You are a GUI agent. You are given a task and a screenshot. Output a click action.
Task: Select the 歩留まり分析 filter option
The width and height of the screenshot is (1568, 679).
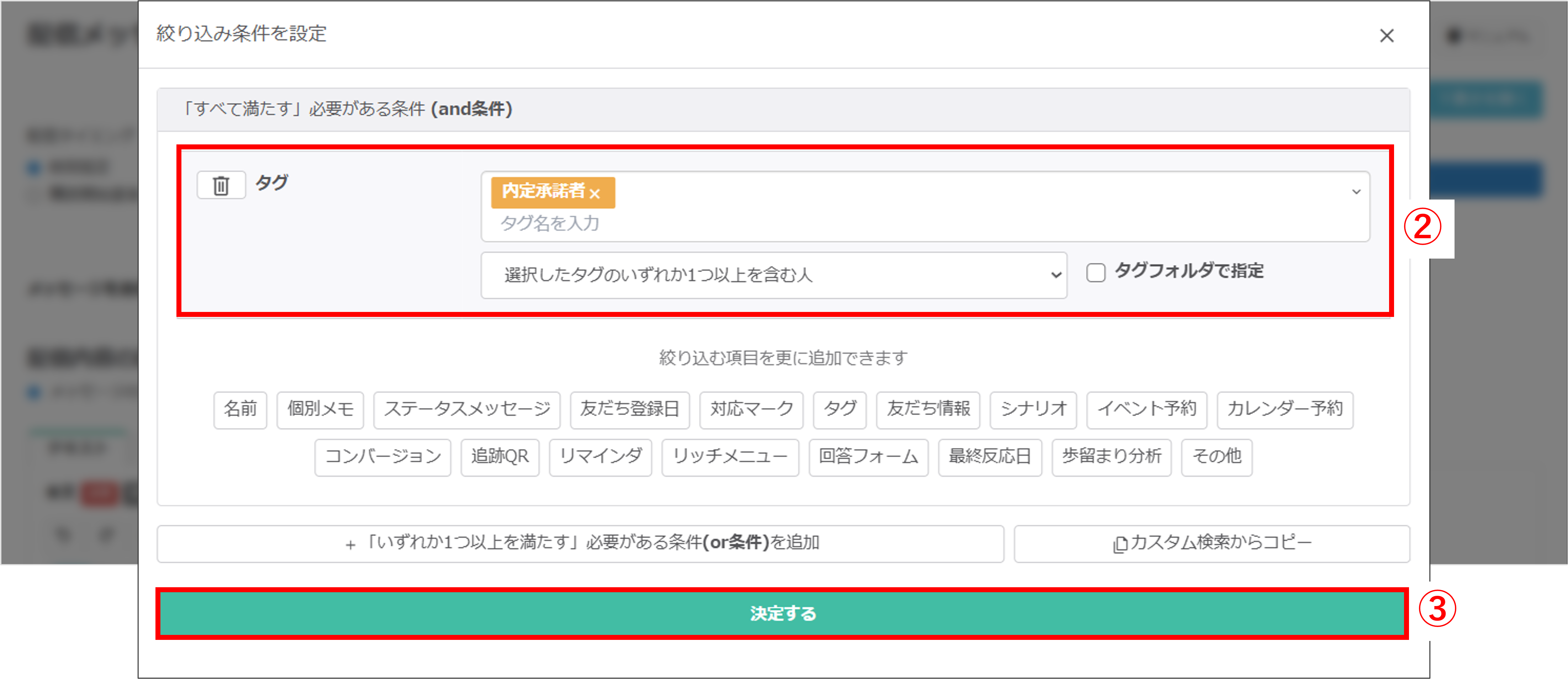coord(1111,457)
